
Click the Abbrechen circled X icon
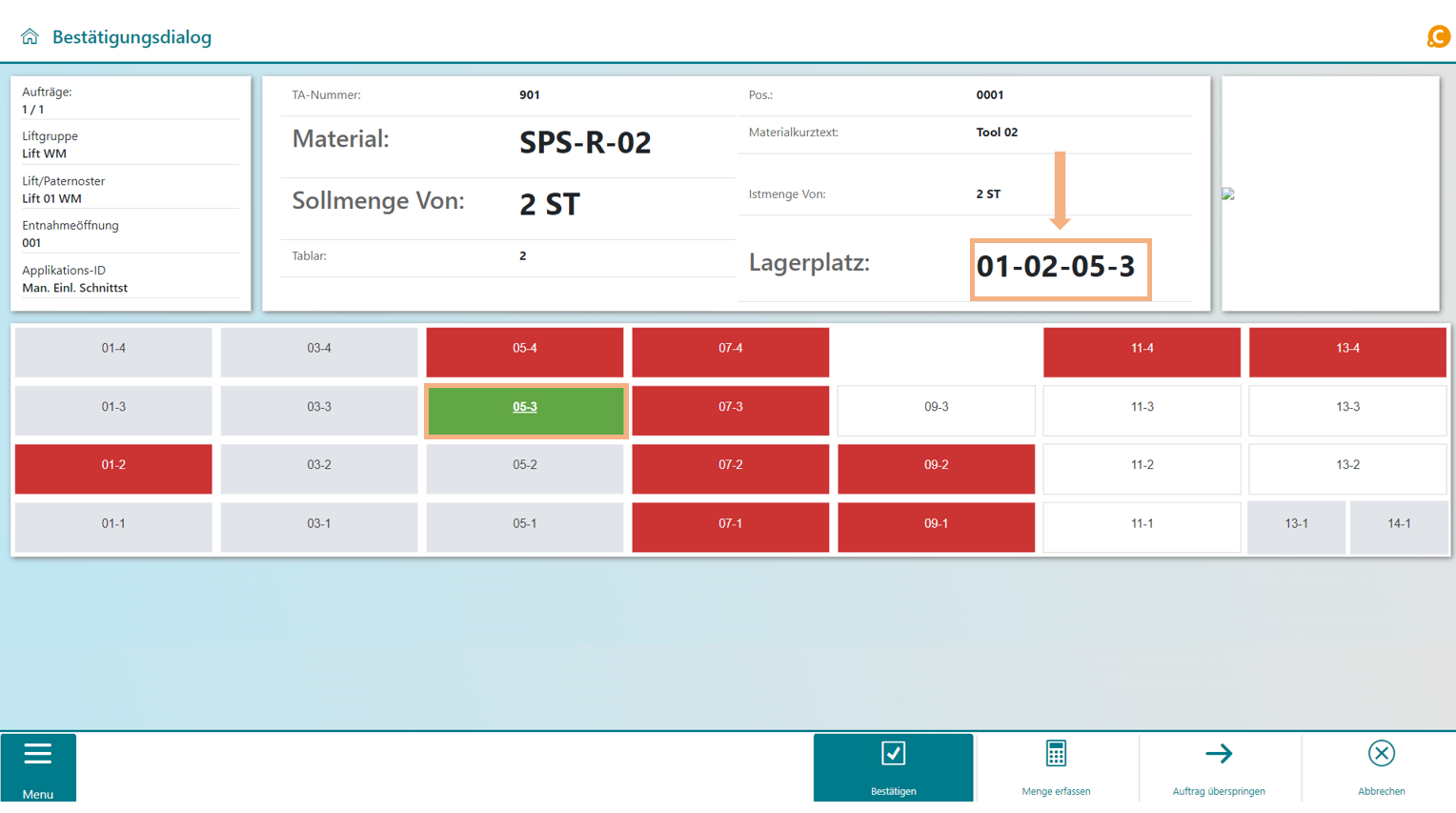[1381, 754]
